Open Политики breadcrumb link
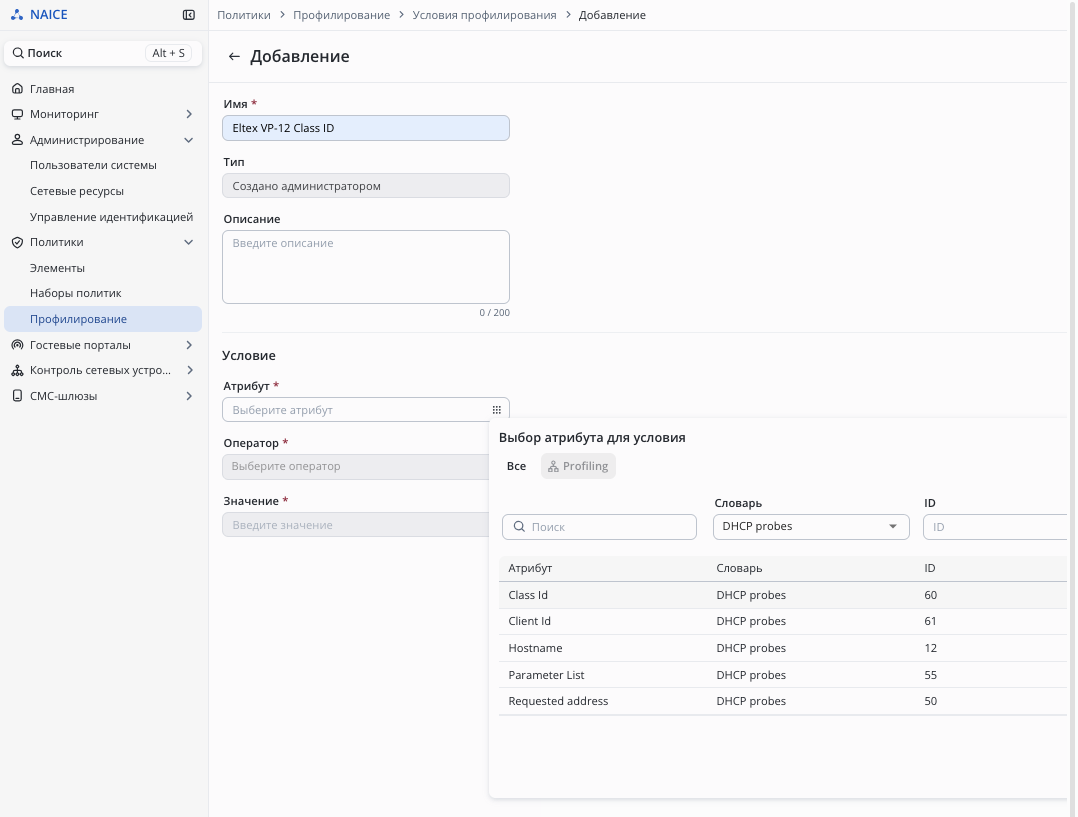Screen dimensions: 1078x817 [x=244, y=15]
